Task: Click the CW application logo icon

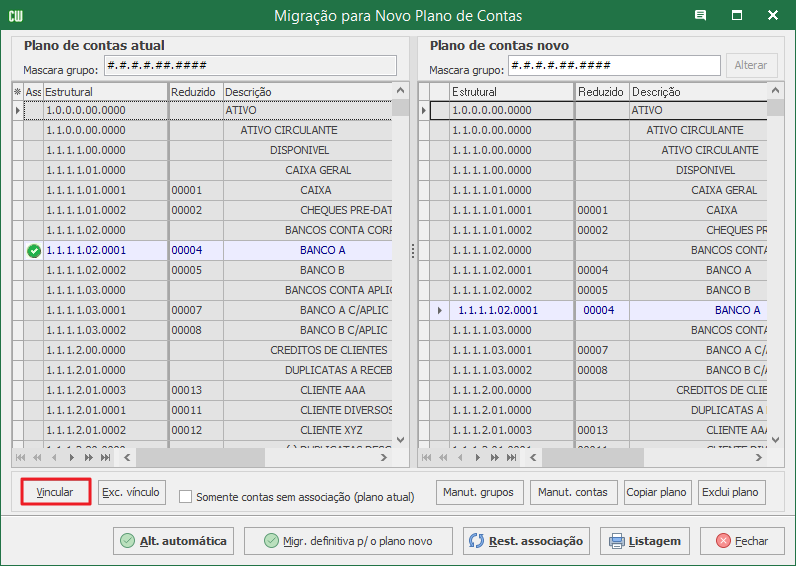Action: (15, 16)
